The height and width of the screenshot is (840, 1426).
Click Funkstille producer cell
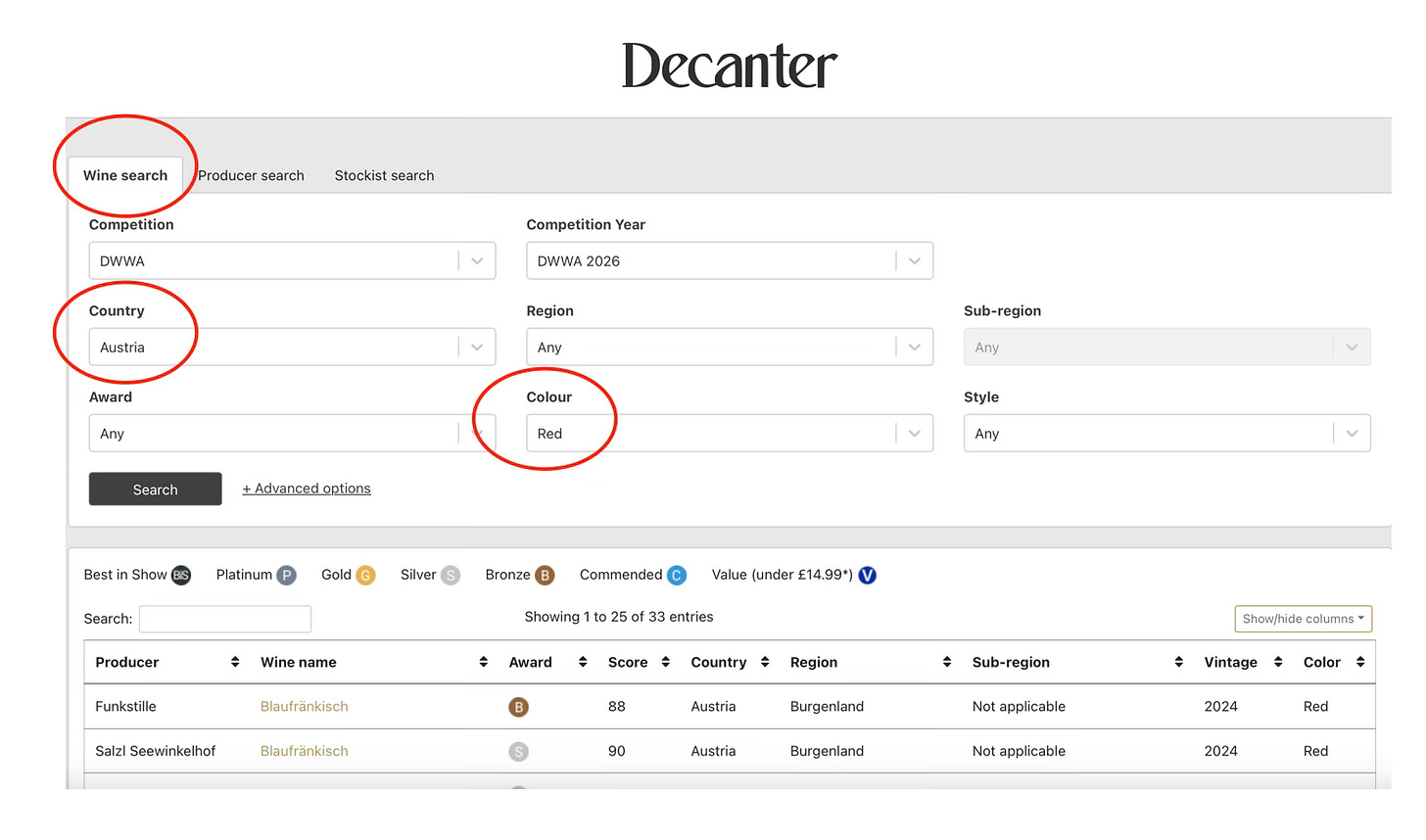(125, 707)
